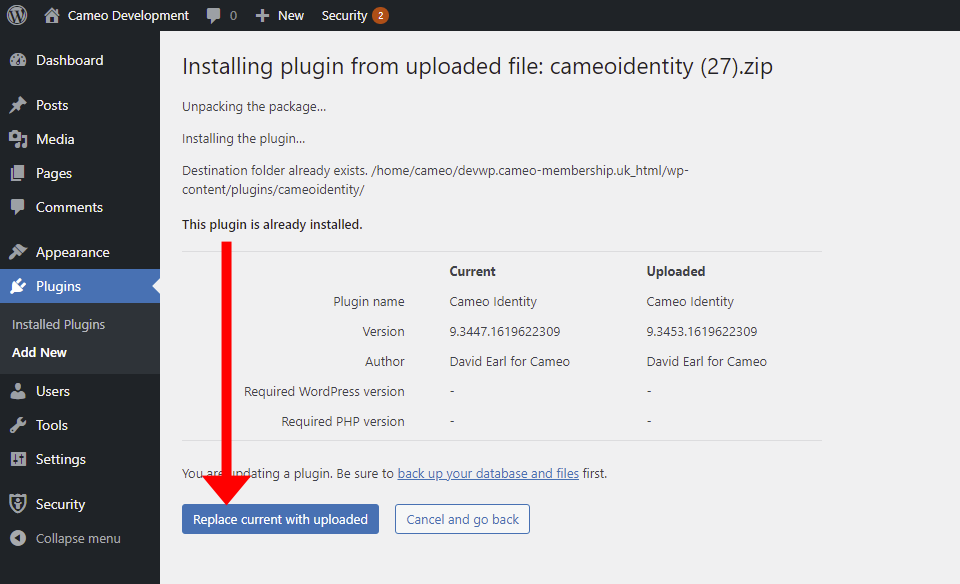Click the home icon beside Cameo Development
This screenshot has width=960, height=584.
point(52,15)
